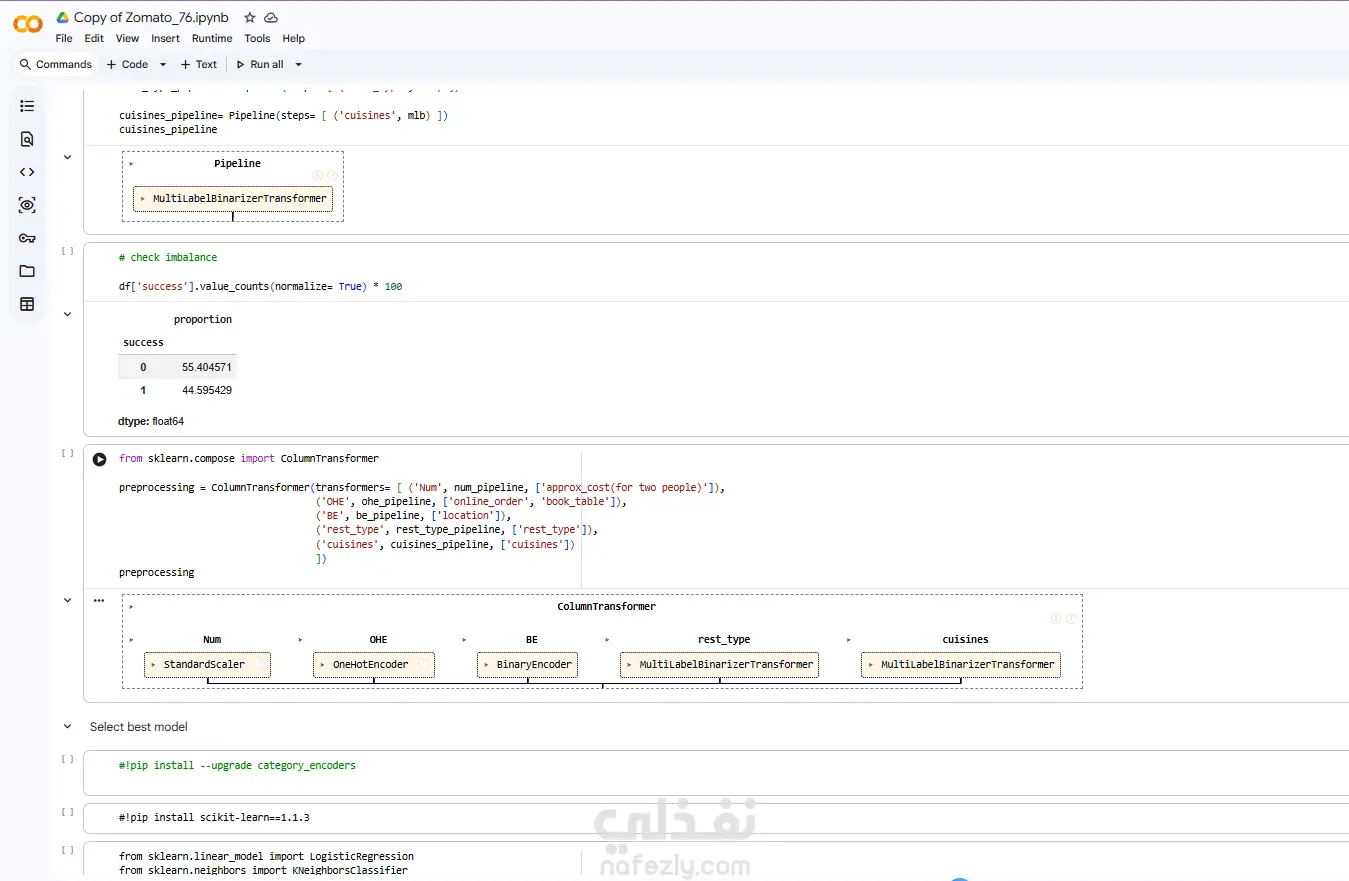Open the Files folder panel
Screen dimensions: 1349x881
click(27, 271)
